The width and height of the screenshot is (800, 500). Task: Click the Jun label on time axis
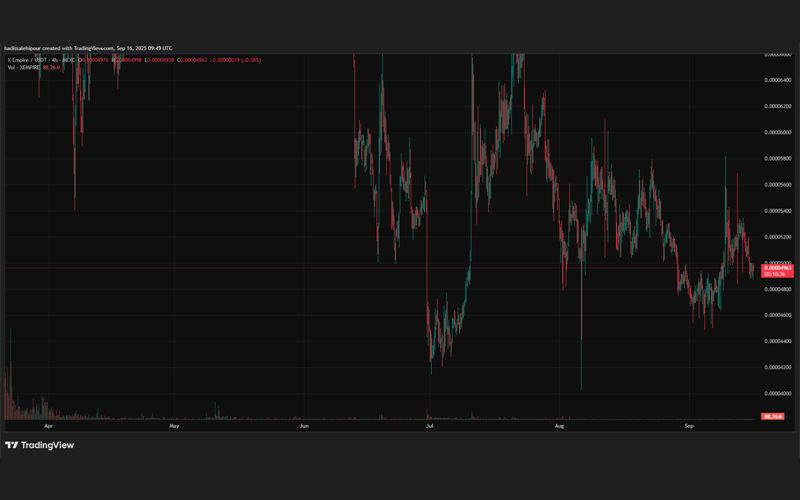pyautogui.click(x=304, y=426)
